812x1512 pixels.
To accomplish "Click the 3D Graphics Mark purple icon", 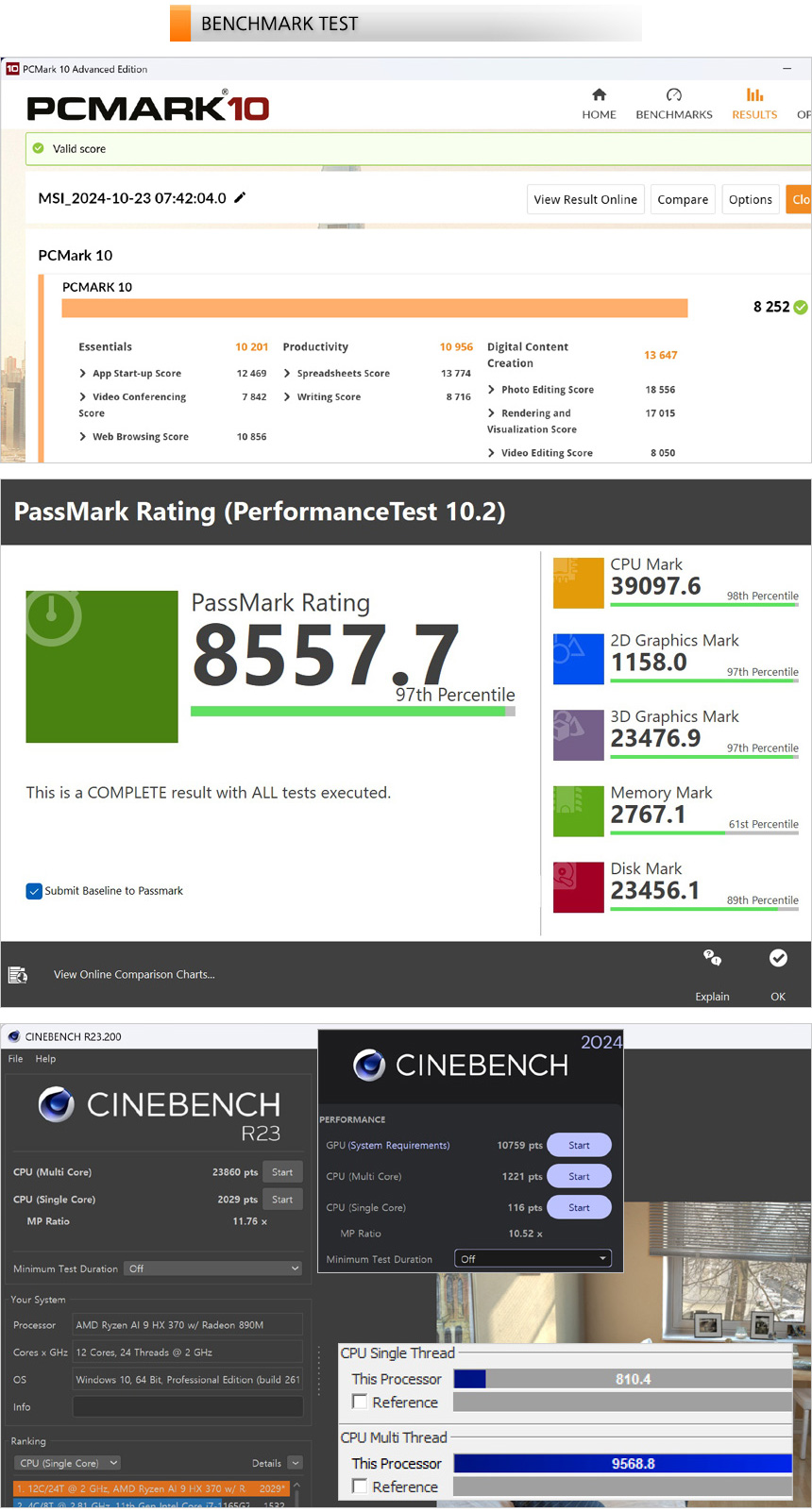I will coord(578,735).
